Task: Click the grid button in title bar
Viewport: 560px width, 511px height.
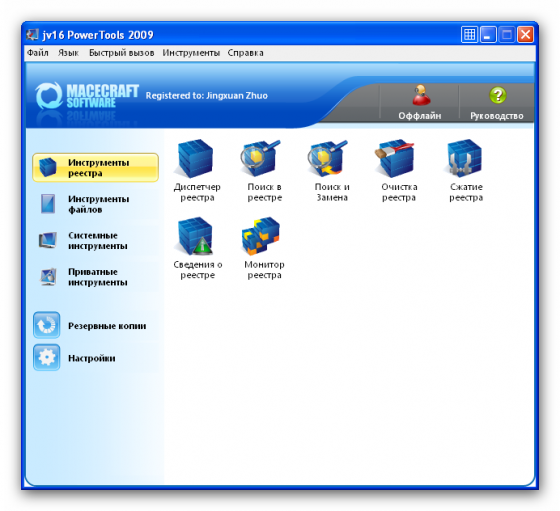Action: coord(469,35)
